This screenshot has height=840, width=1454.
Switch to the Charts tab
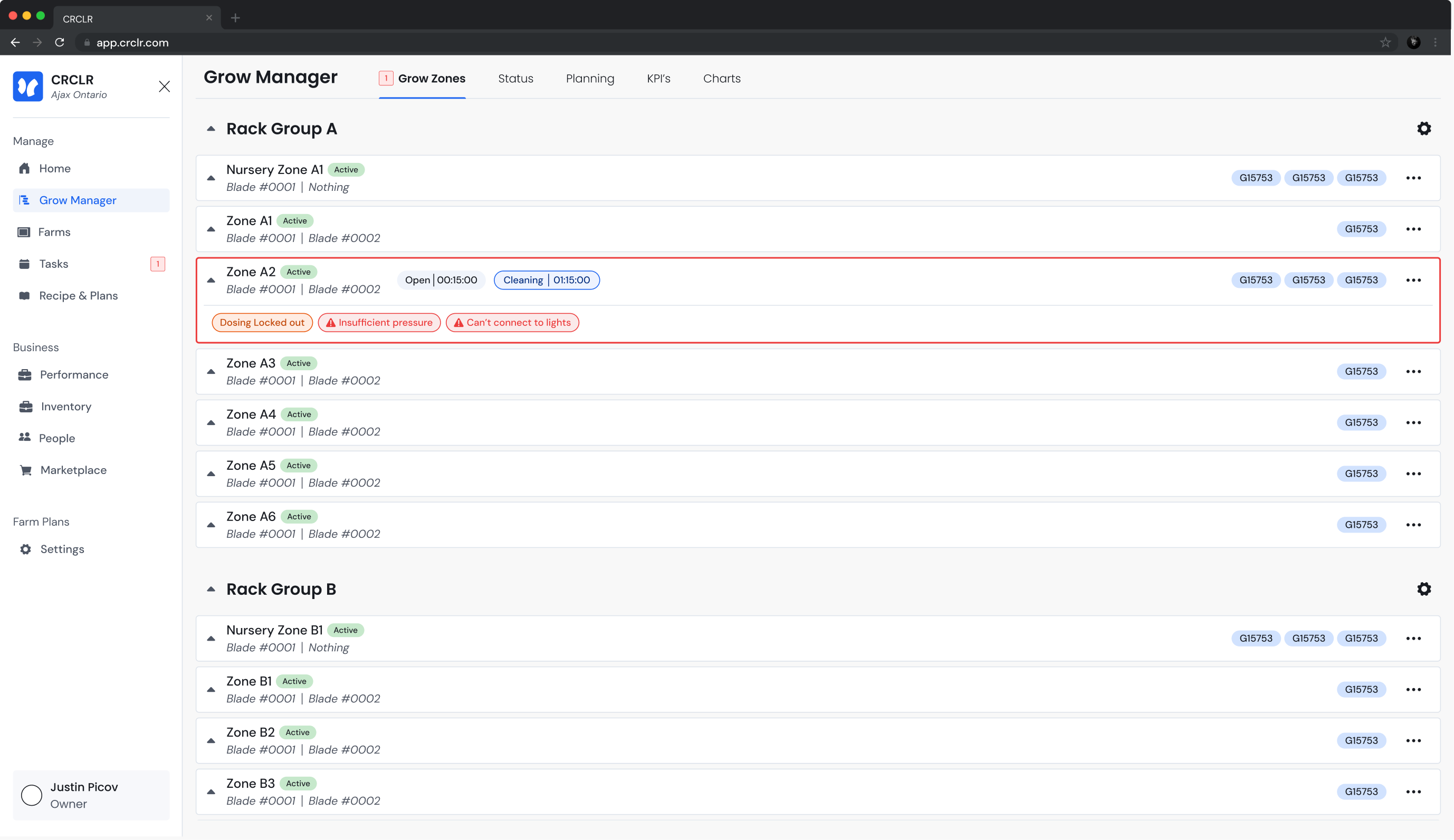click(x=721, y=79)
